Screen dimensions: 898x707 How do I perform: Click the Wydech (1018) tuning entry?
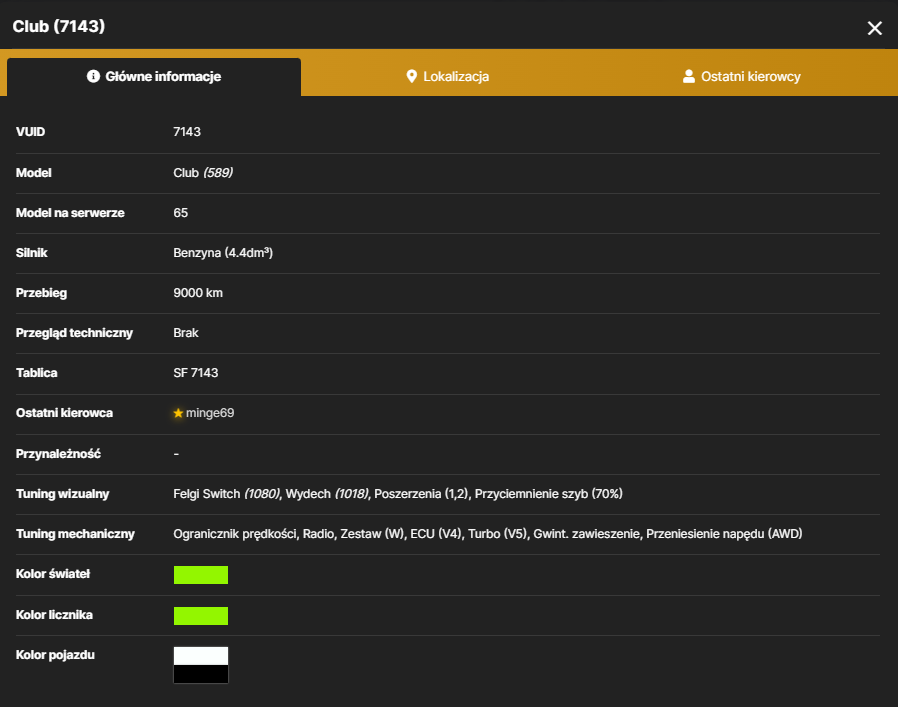328,494
